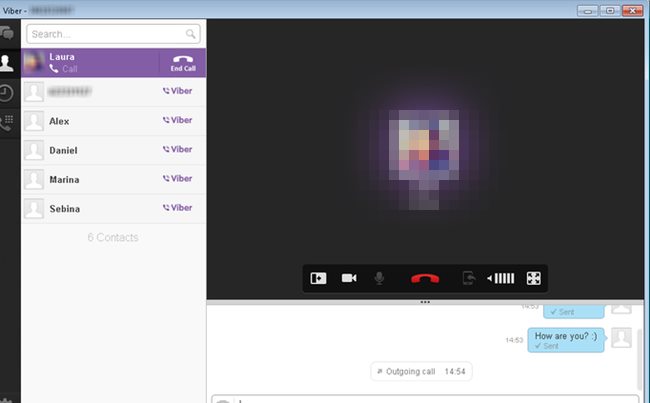Adjust the call volume level bars
Viewport: 650px width, 403px height.
coord(504,278)
